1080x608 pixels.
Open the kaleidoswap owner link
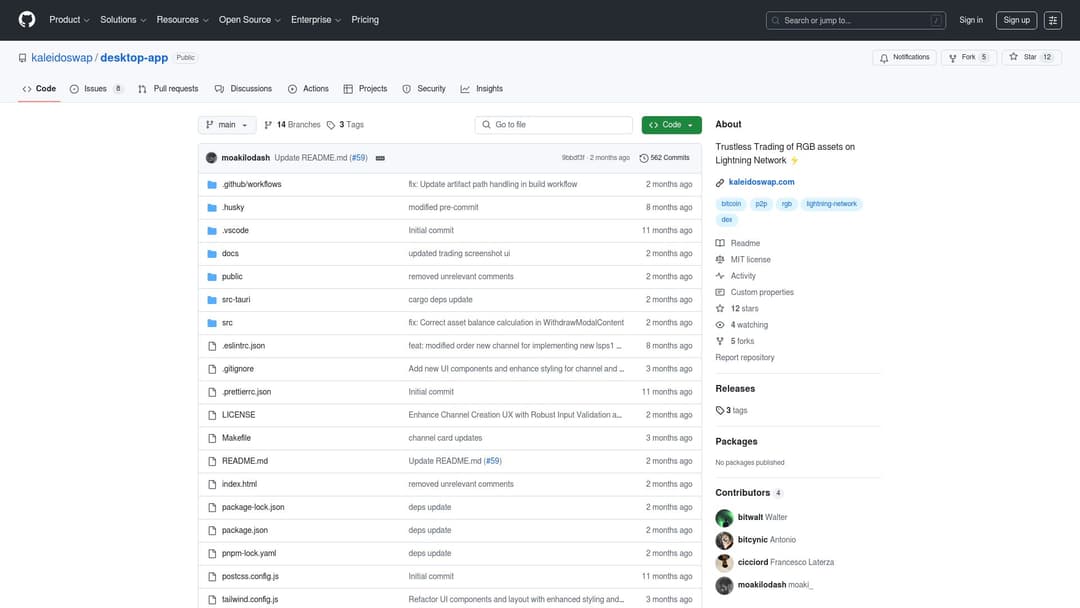click(61, 58)
